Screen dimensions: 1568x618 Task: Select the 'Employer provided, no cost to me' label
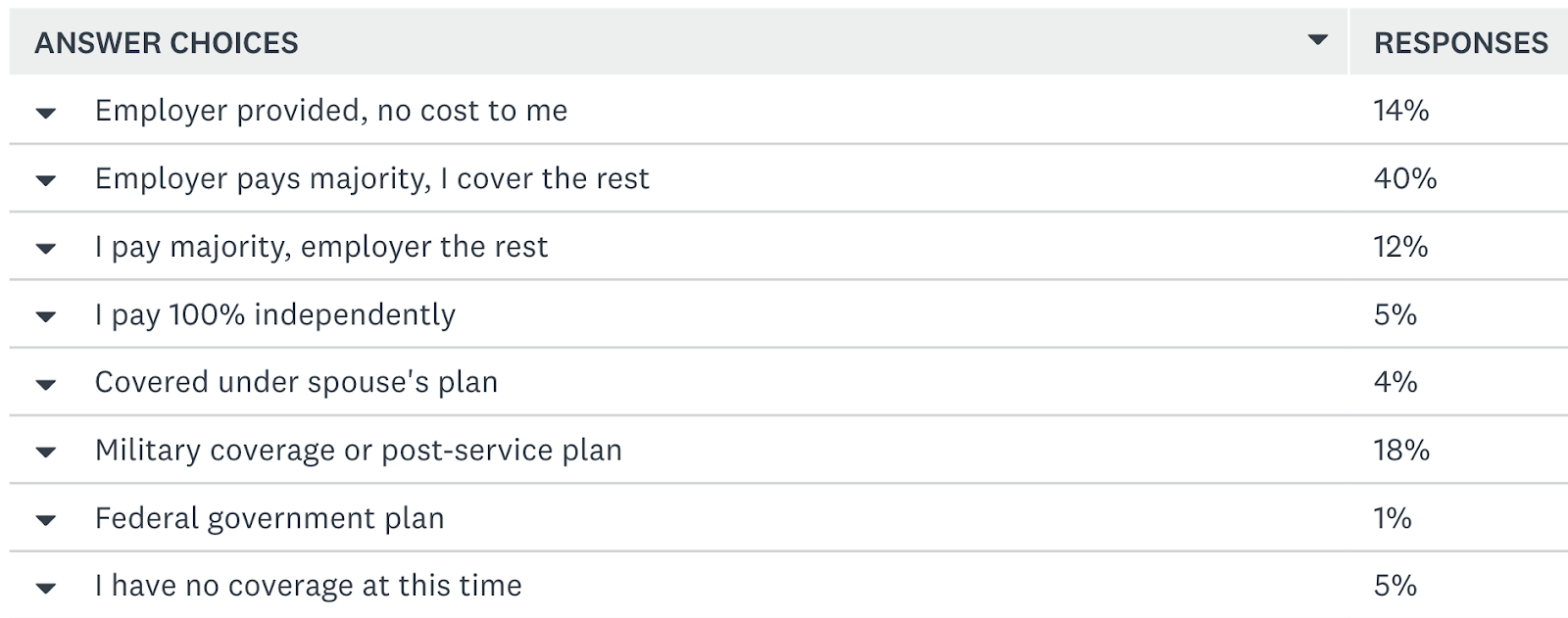331,111
